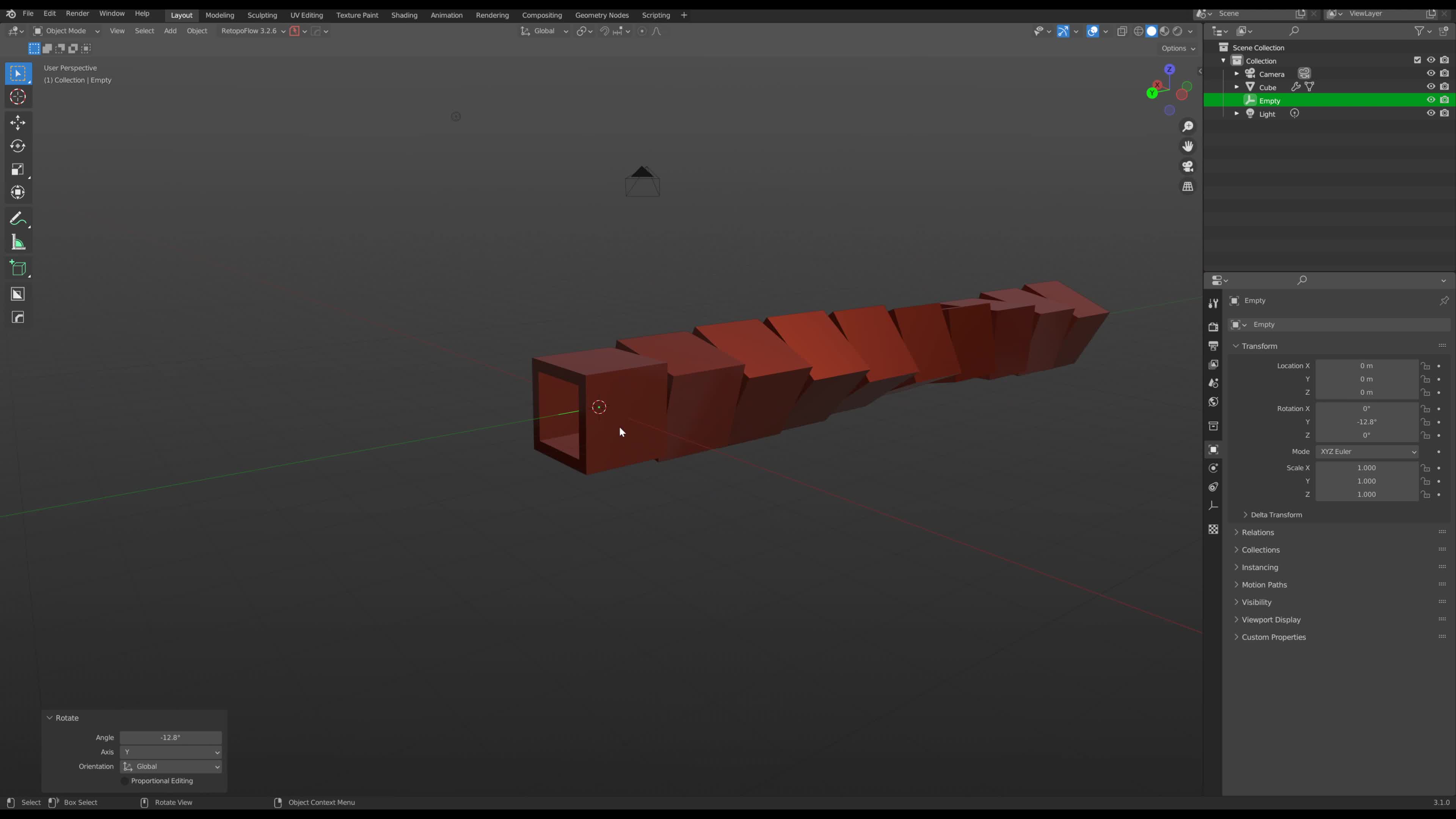Enable Proportional Editing in the Rotate panel
The image size is (1456, 819).
click(x=124, y=781)
